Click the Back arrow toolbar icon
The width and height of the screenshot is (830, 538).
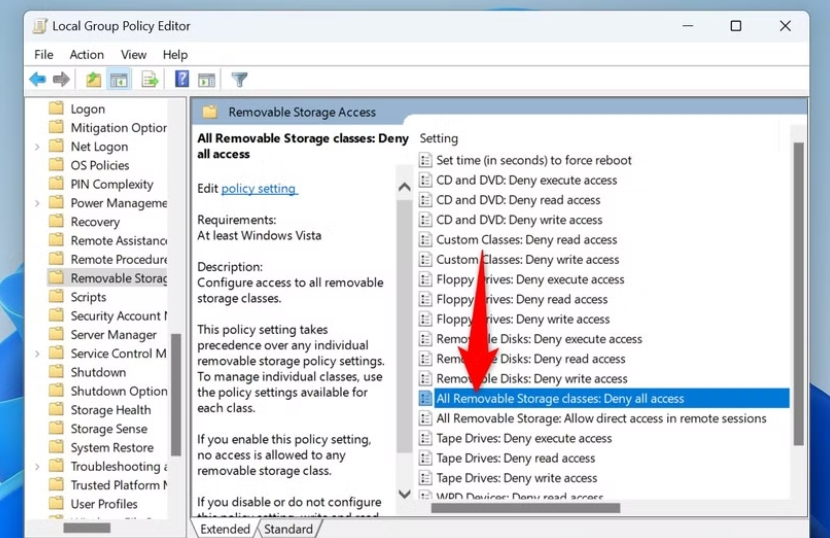pos(38,79)
